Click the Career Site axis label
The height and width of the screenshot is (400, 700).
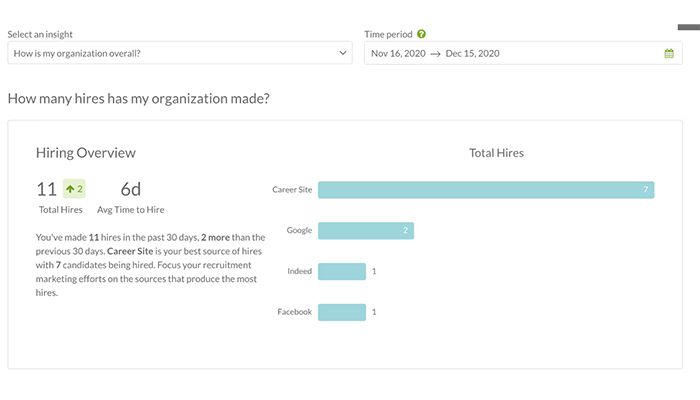click(292, 190)
